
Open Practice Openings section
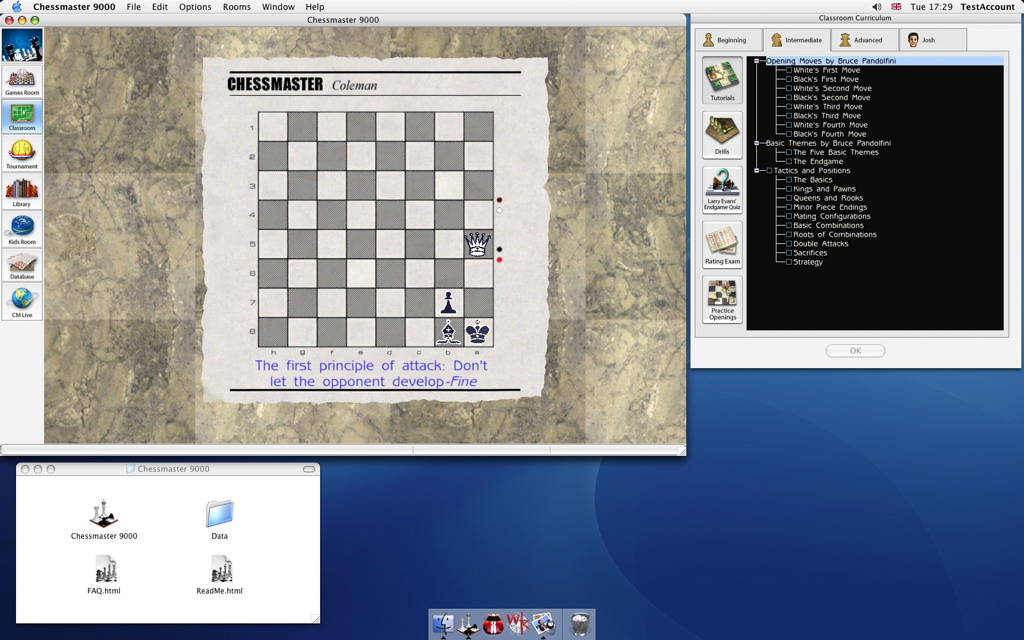(722, 300)
